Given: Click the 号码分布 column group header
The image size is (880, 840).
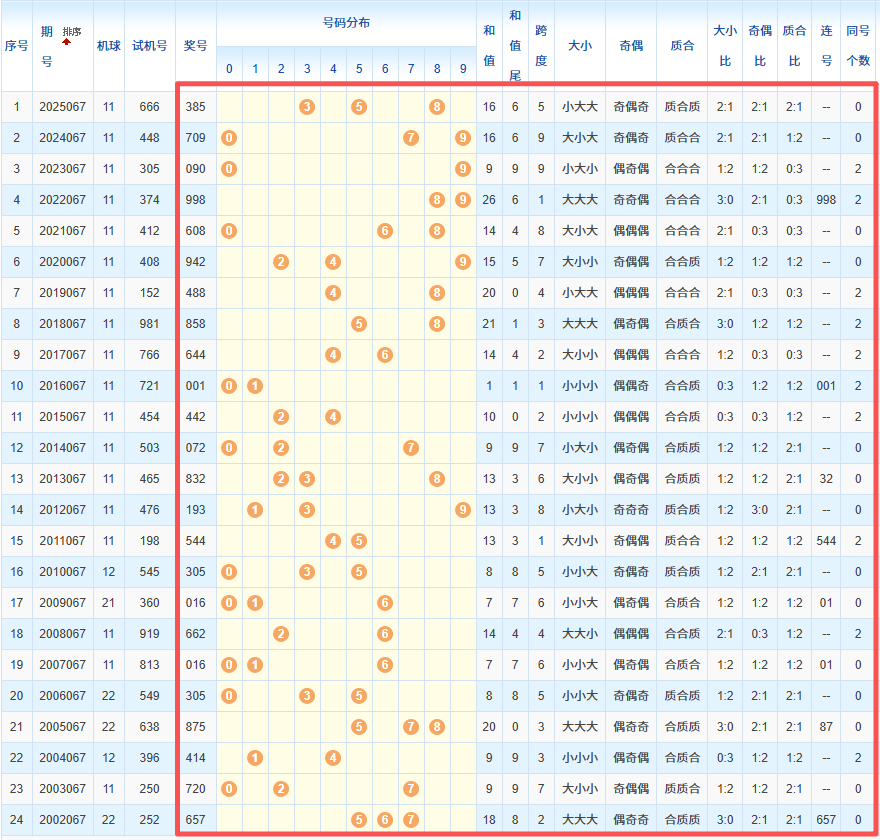Looking at the screenshot, I should tap(346, 22).
